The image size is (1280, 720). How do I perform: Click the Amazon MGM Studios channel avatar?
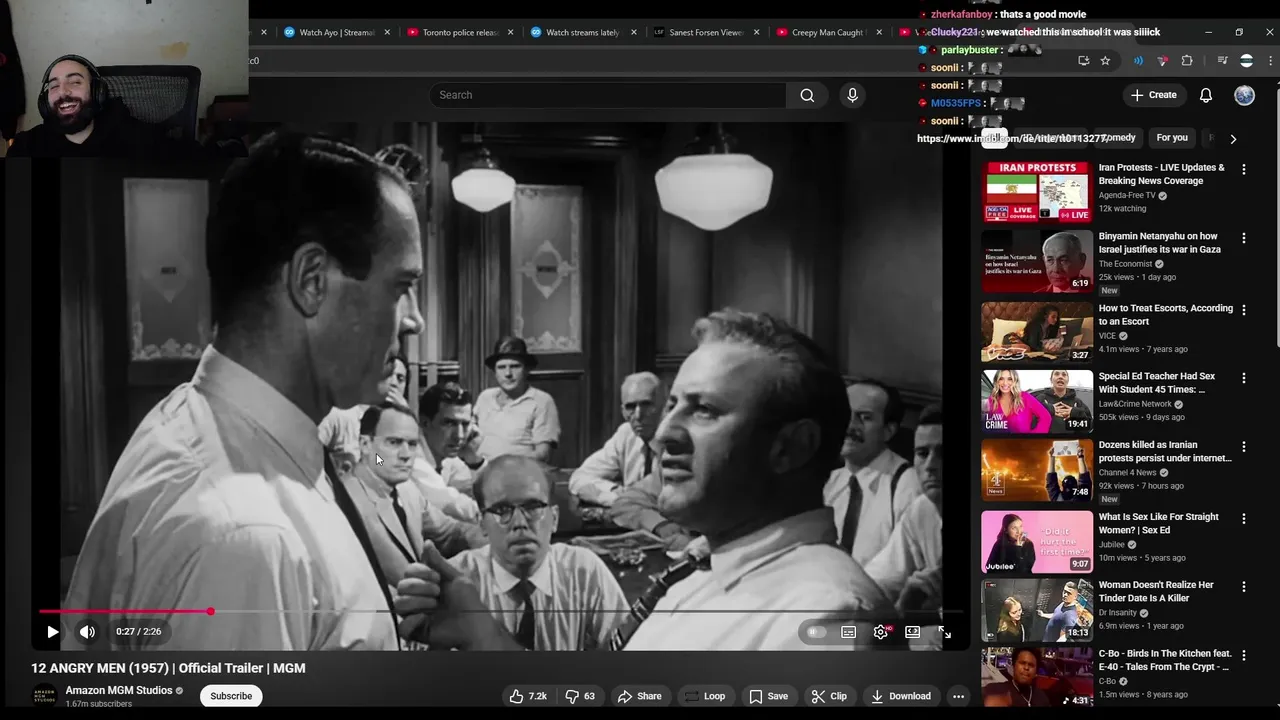coord(45,696)
